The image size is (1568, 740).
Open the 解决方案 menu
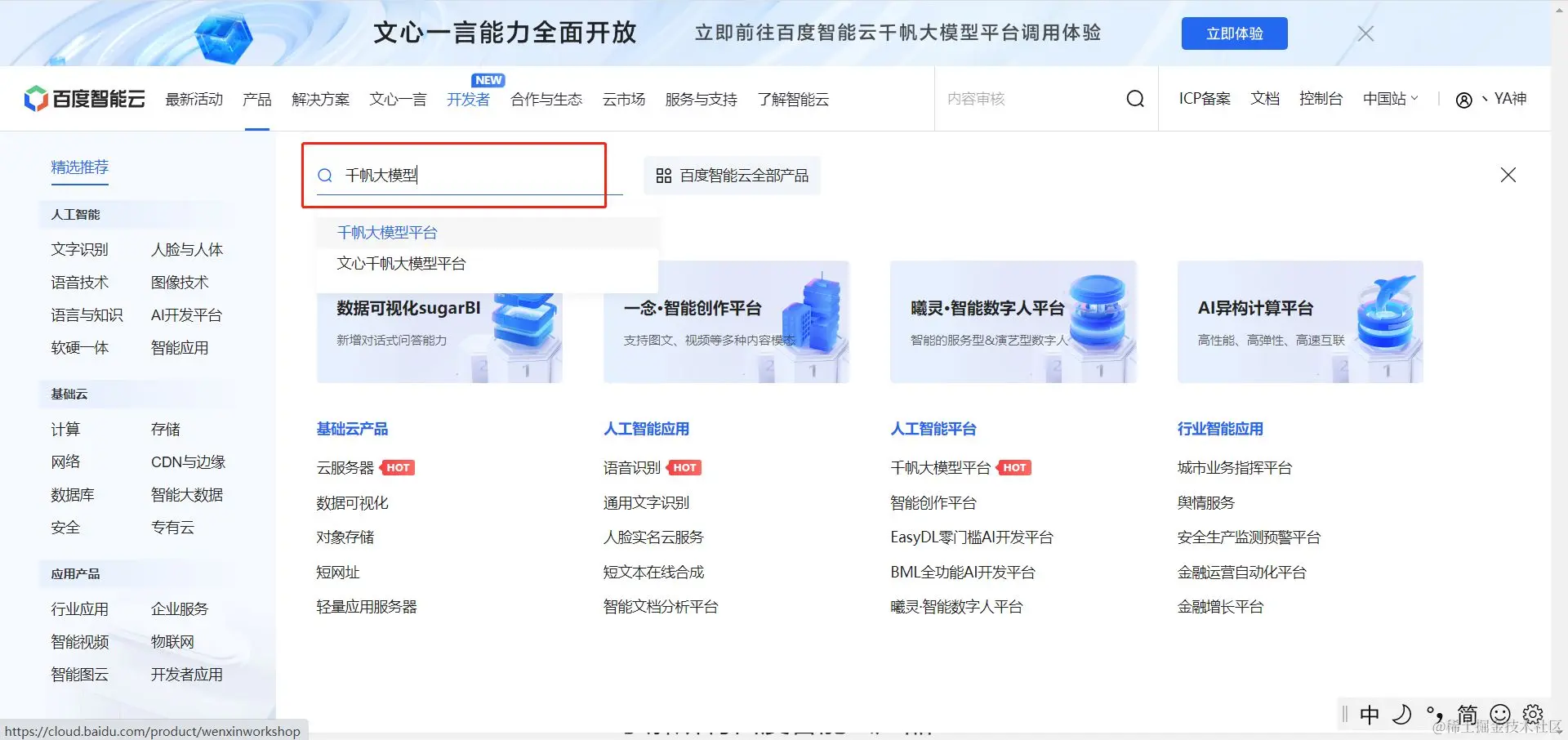pos(320,100)
